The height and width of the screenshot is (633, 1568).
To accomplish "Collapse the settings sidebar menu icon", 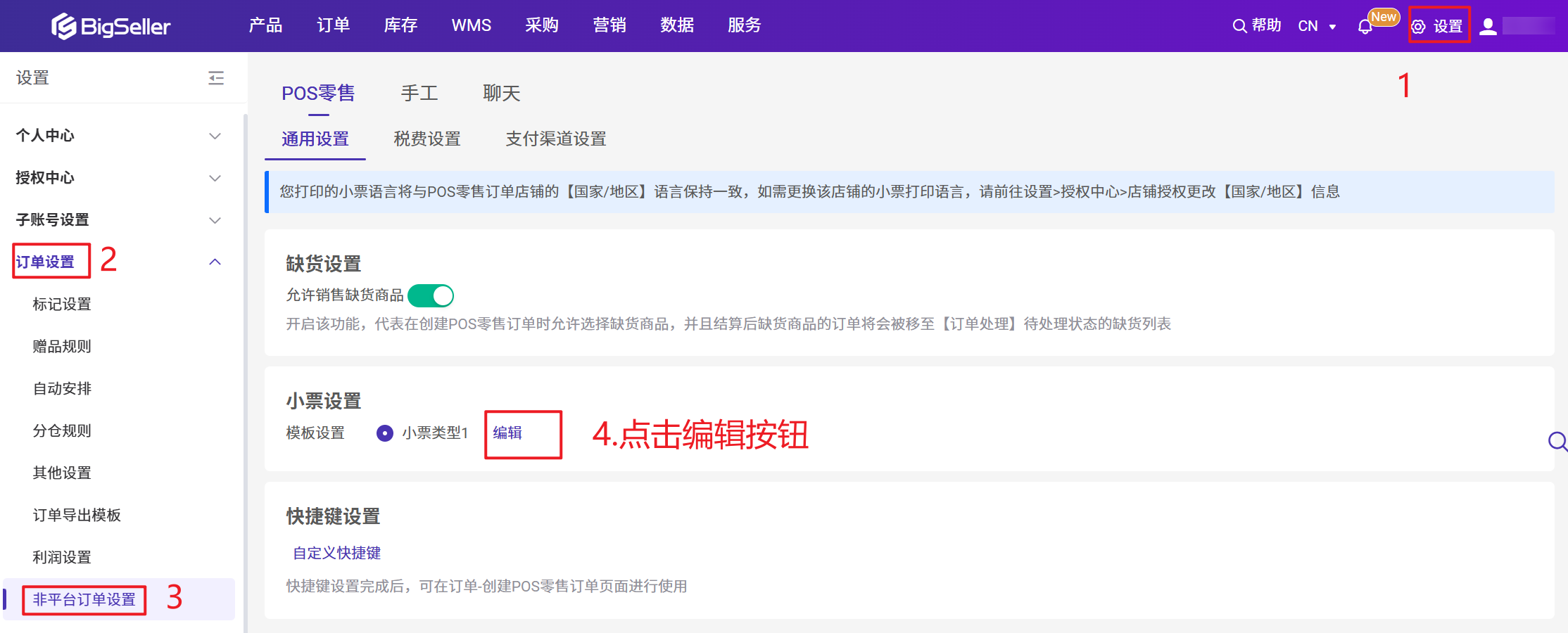I will (216, 78).
